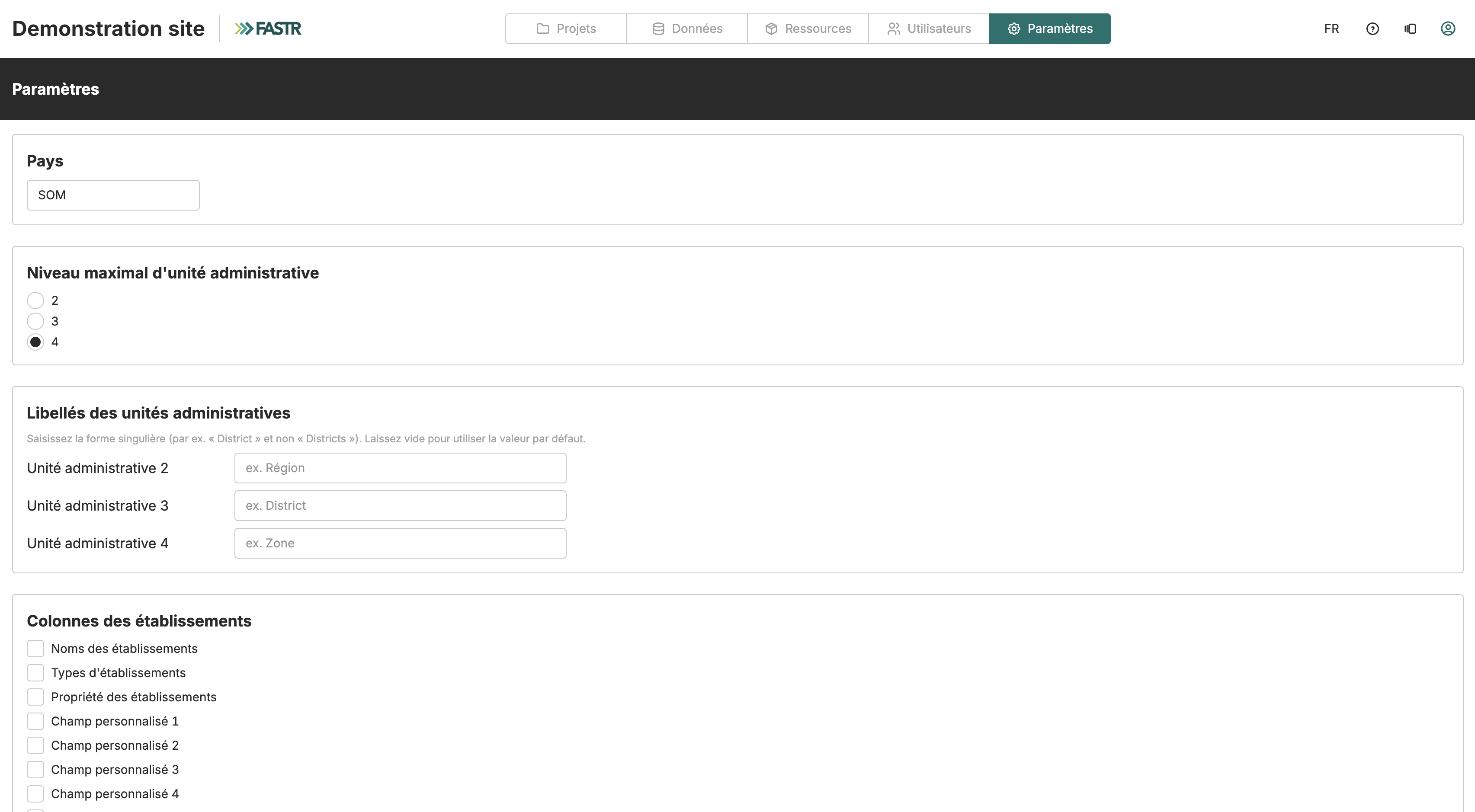Open the Projets tab
The image size is (1475, 812).
coord(566,29)
